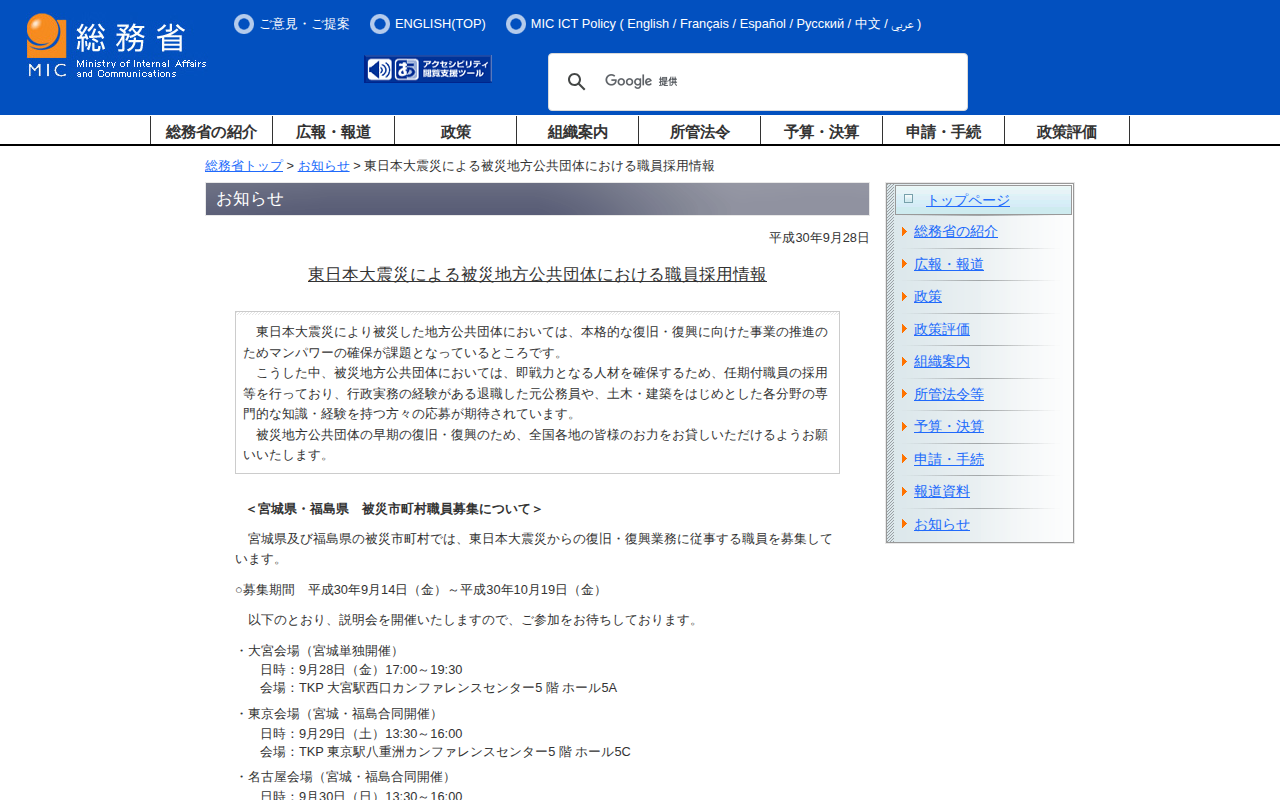Image resolution: width=1280 pixels, height=800 pixels.
Task: Click the search magnifier icon
Action: pos(577,82)
